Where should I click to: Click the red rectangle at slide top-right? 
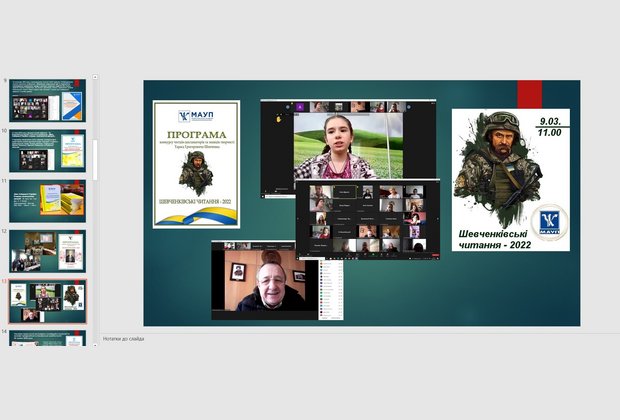coord(529,94)
